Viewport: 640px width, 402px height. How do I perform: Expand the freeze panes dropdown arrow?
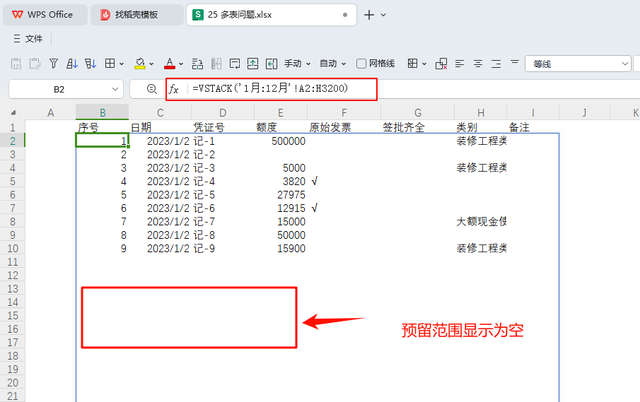pos(424,64)
